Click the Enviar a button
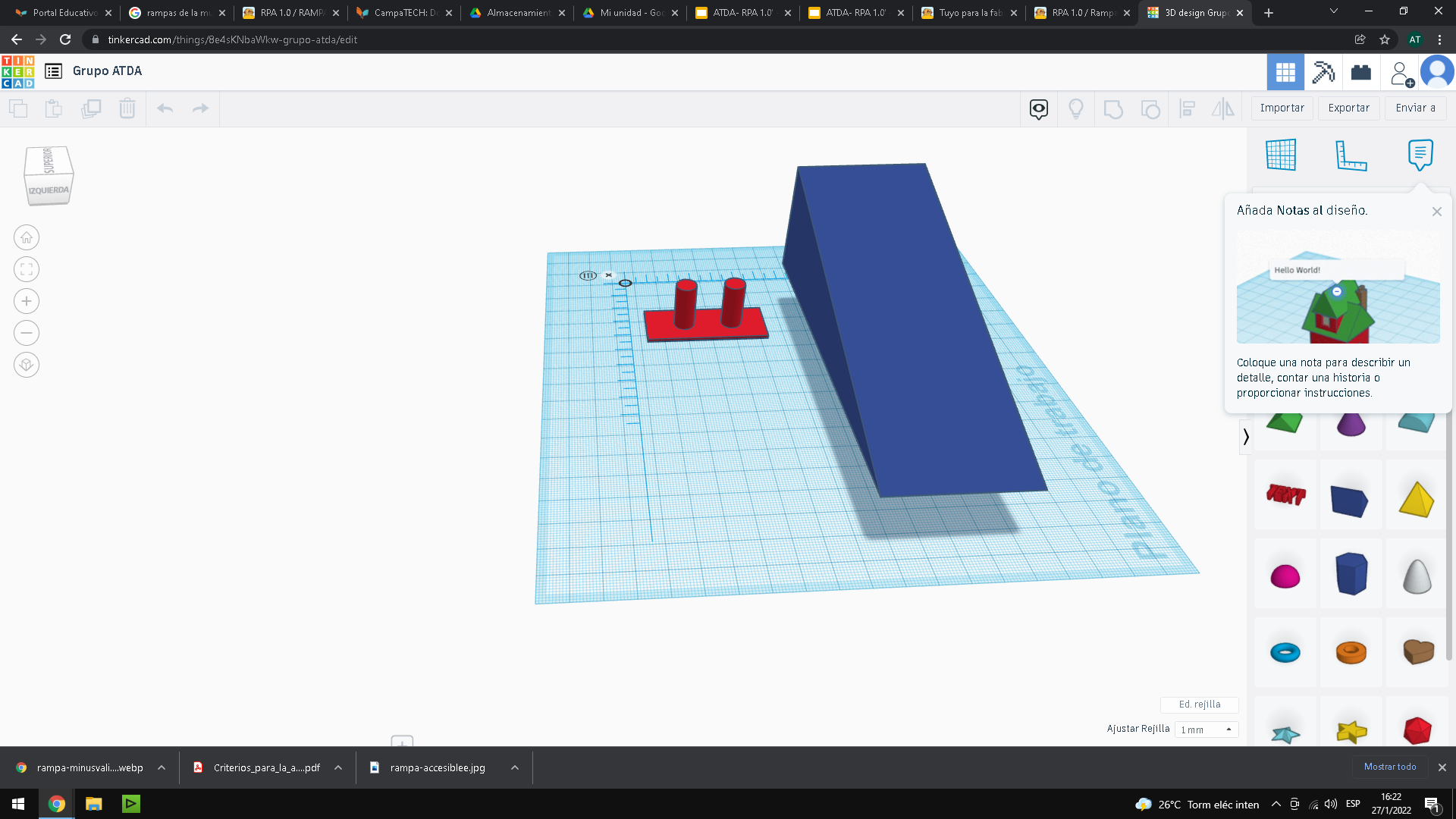The image size is (1456, 819). click(x=1416, y=108)
